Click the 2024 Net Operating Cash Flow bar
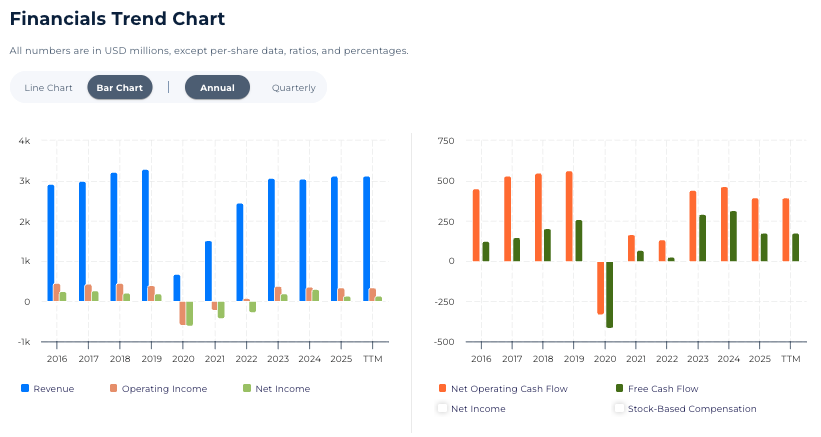Image resolution: width=821 pixels, height=437 pixels. [724, 224]
